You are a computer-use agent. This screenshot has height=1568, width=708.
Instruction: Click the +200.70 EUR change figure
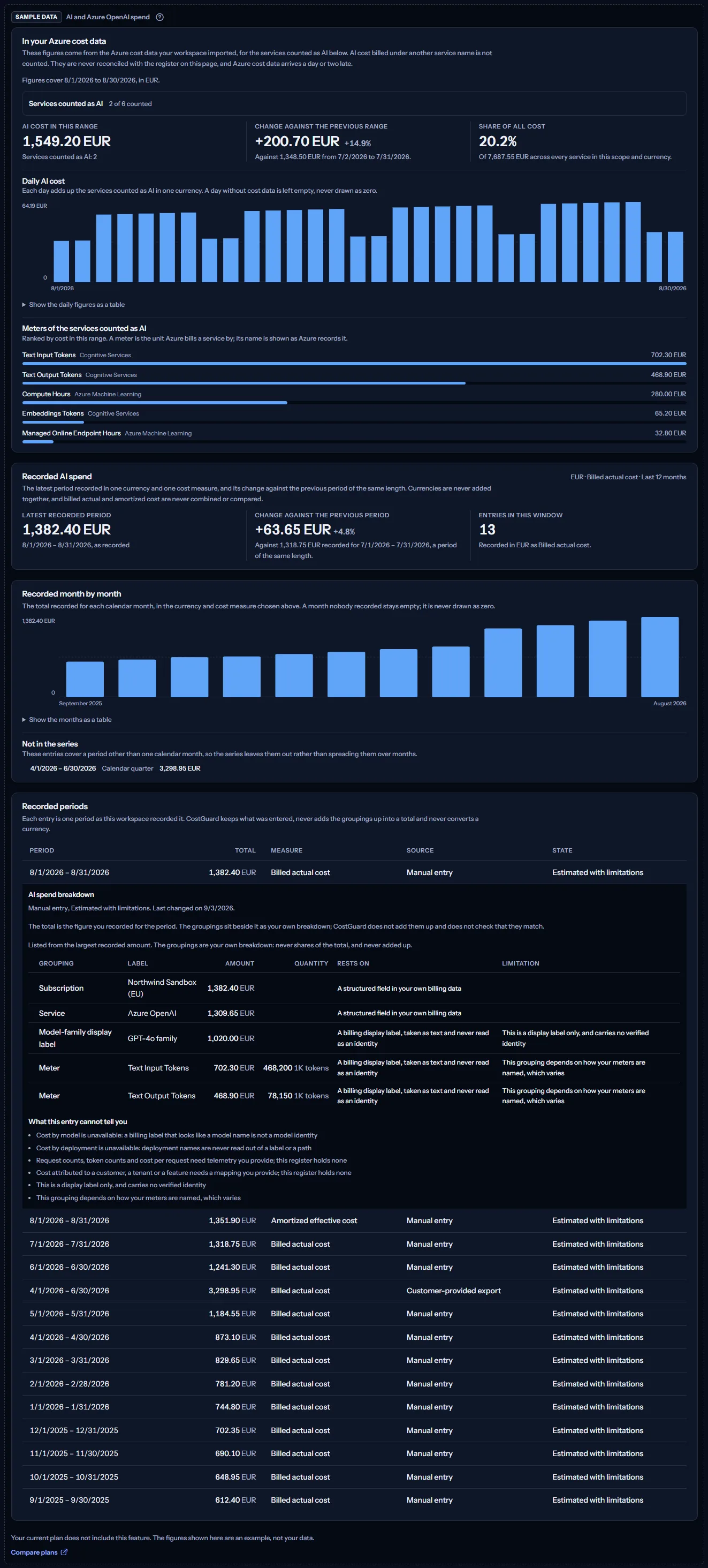click(x=297, y=141)
